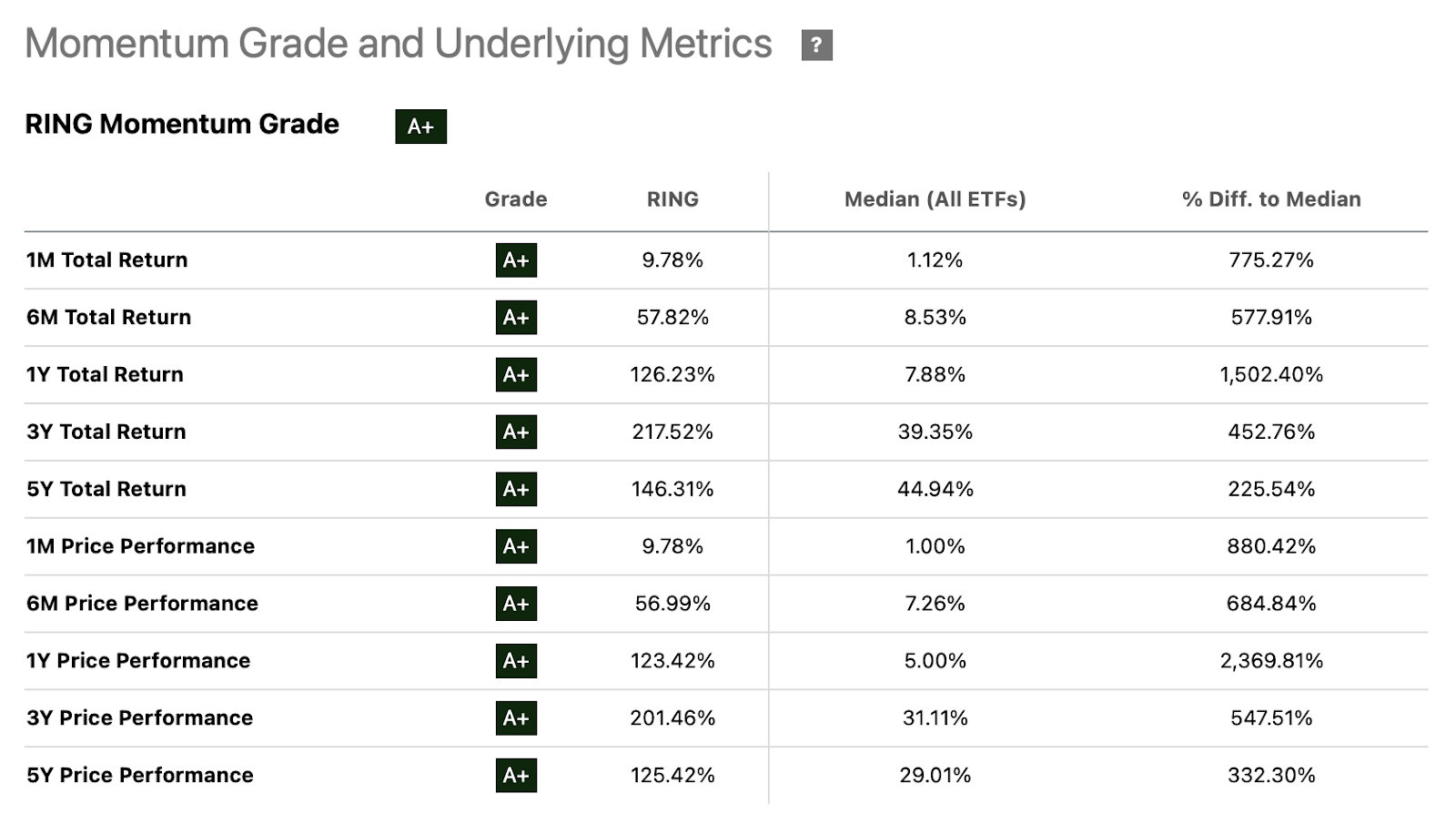
Task: Click the help question mark icon
Action: click(x=816, y=45)
